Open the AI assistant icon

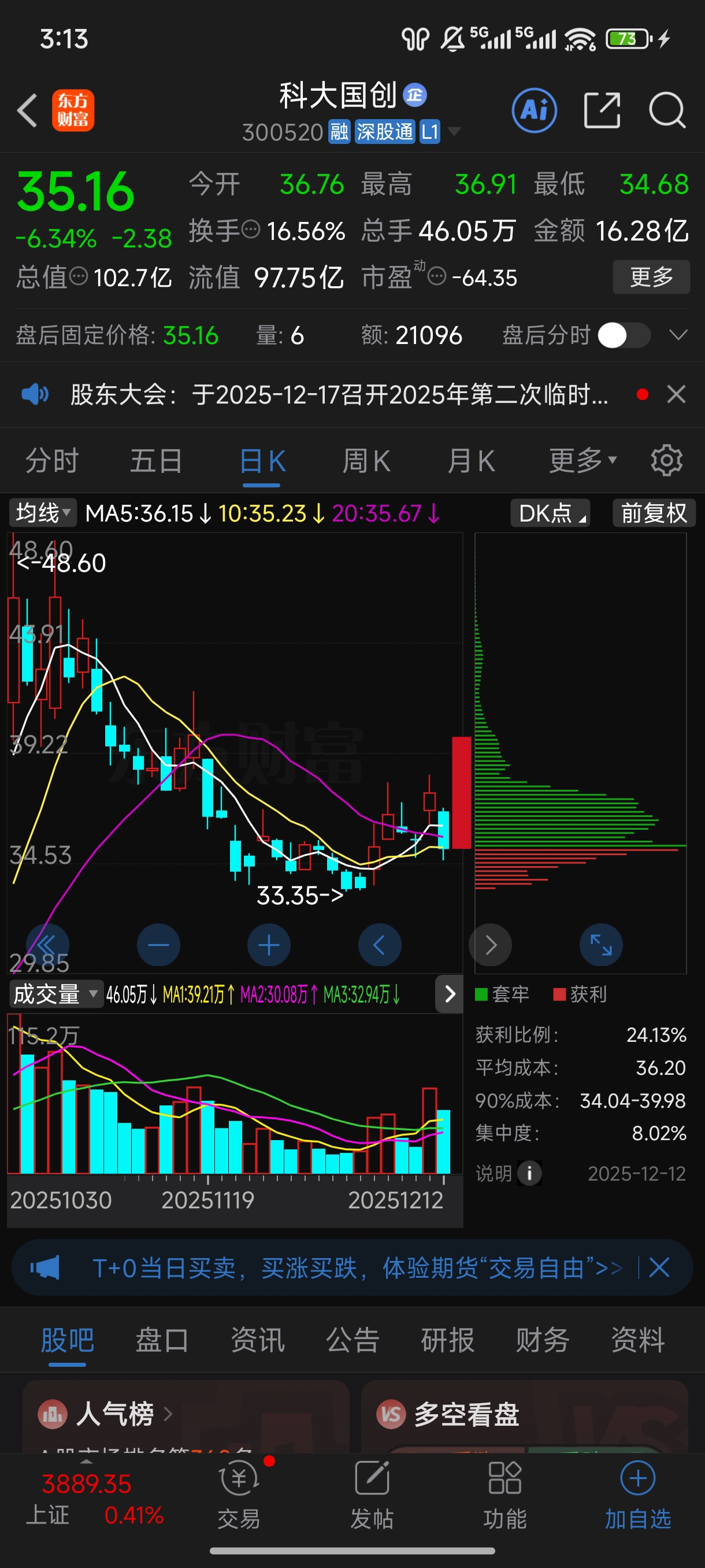tap(534, 111)
